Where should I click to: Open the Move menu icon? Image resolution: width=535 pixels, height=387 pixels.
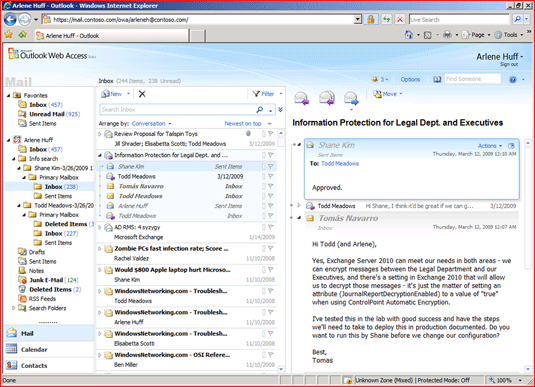377,94
